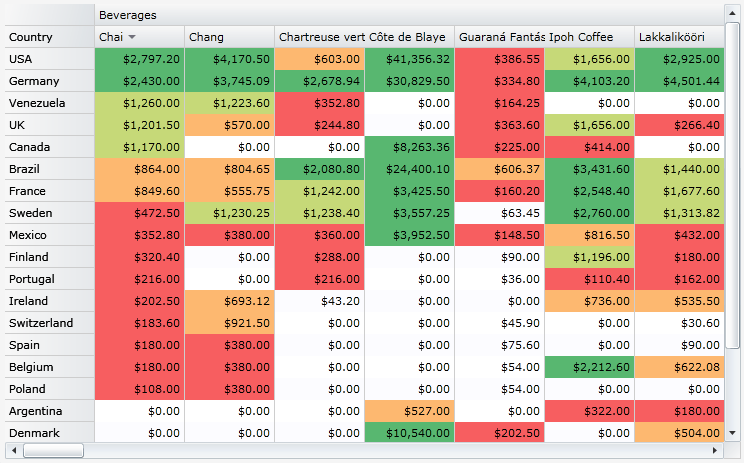Select the Germany row header
The width and height of the screenshot is (744, 463).
[47, 81]
